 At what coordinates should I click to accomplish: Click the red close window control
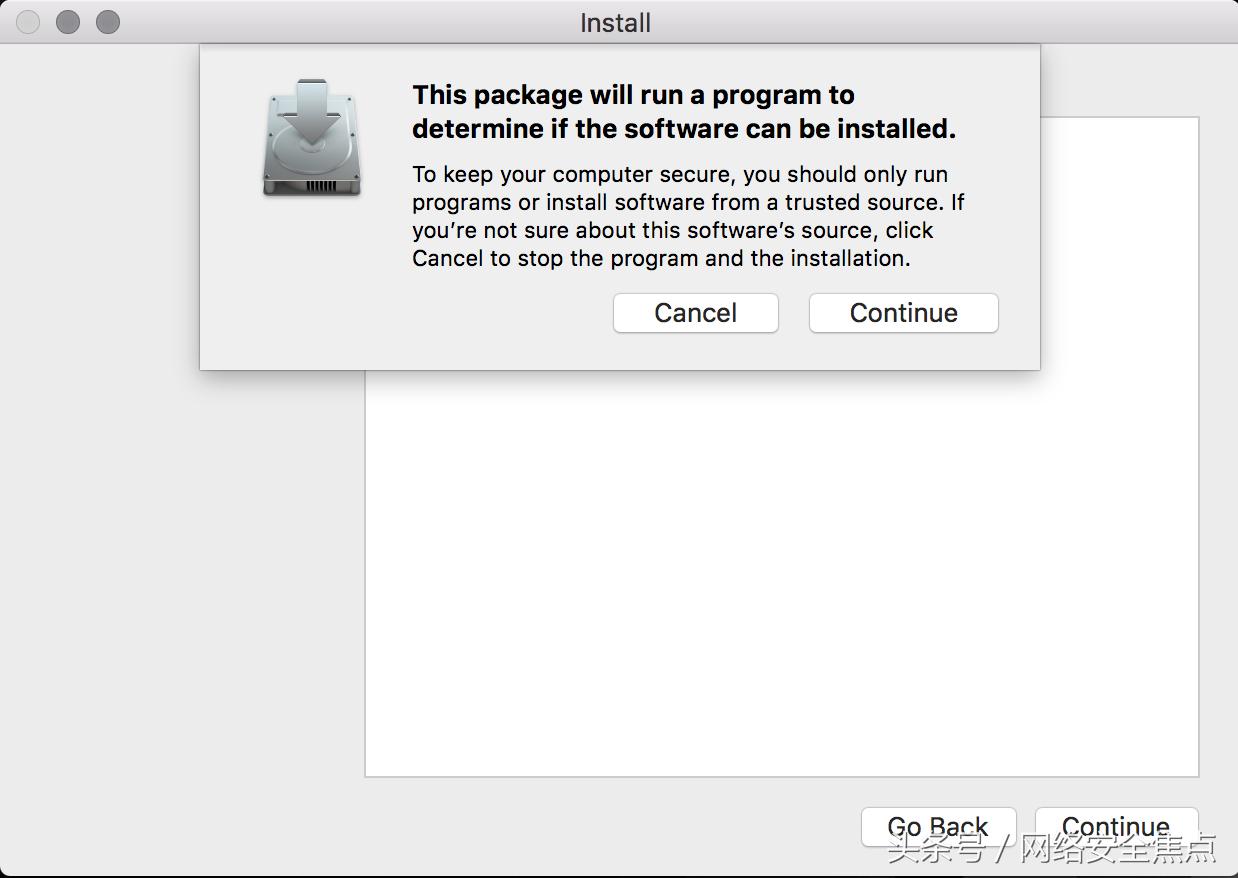[28, 21]
